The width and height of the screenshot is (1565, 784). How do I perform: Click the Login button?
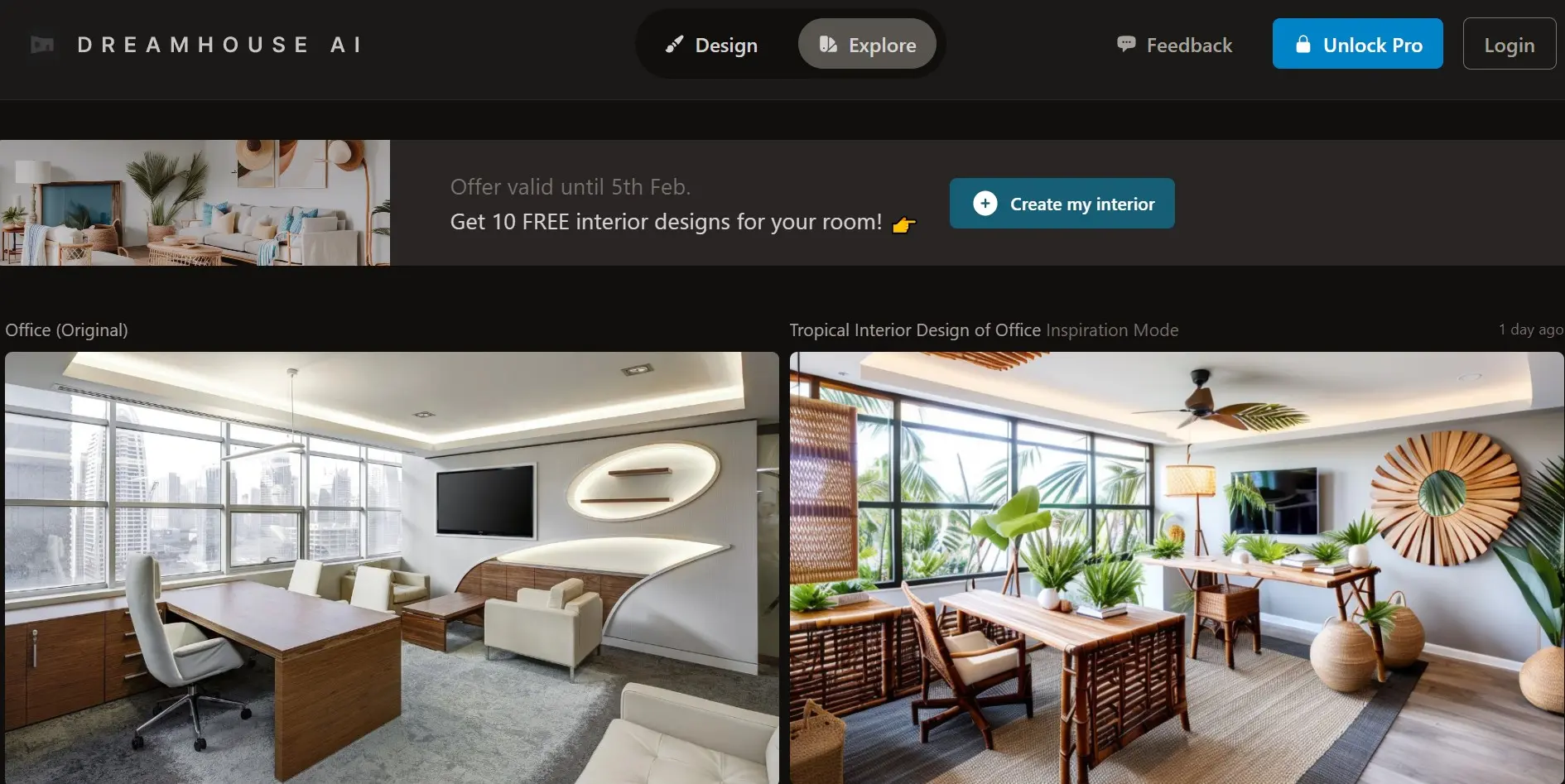click(x=1510, y=44)
